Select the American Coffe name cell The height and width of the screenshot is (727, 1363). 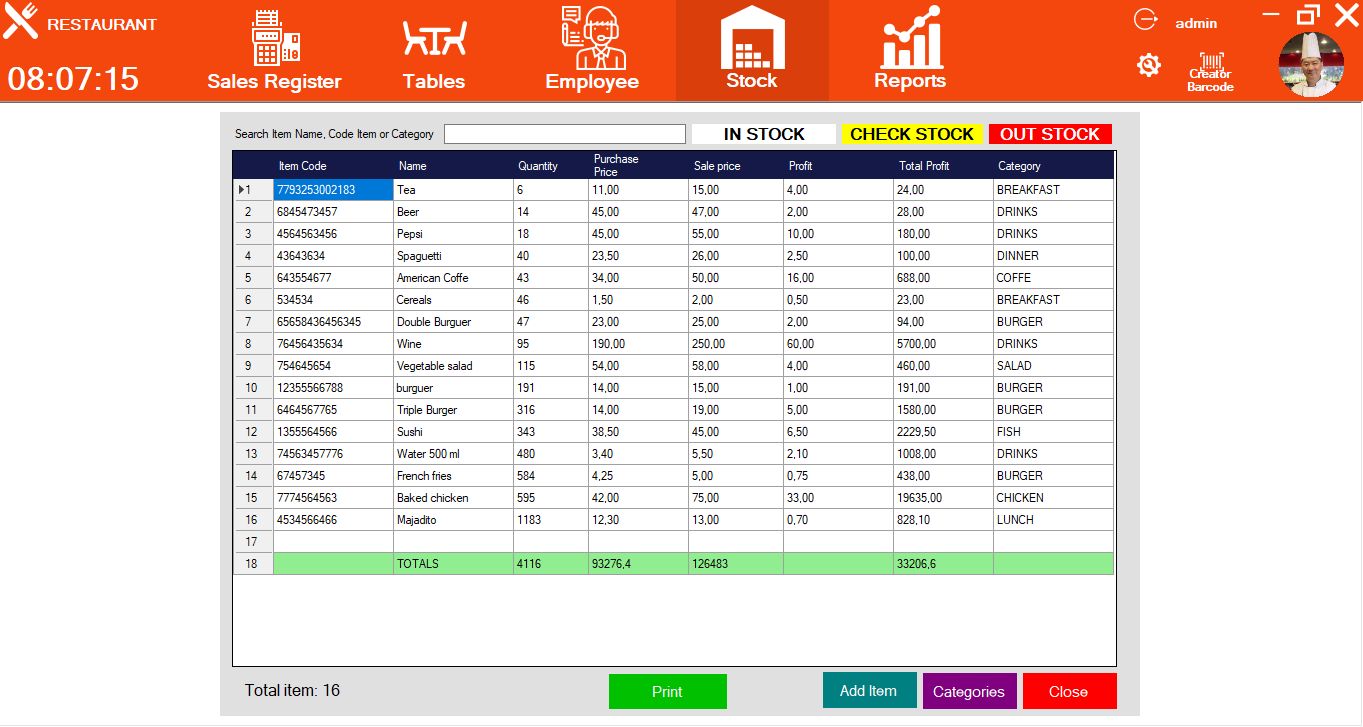(454, 278)
